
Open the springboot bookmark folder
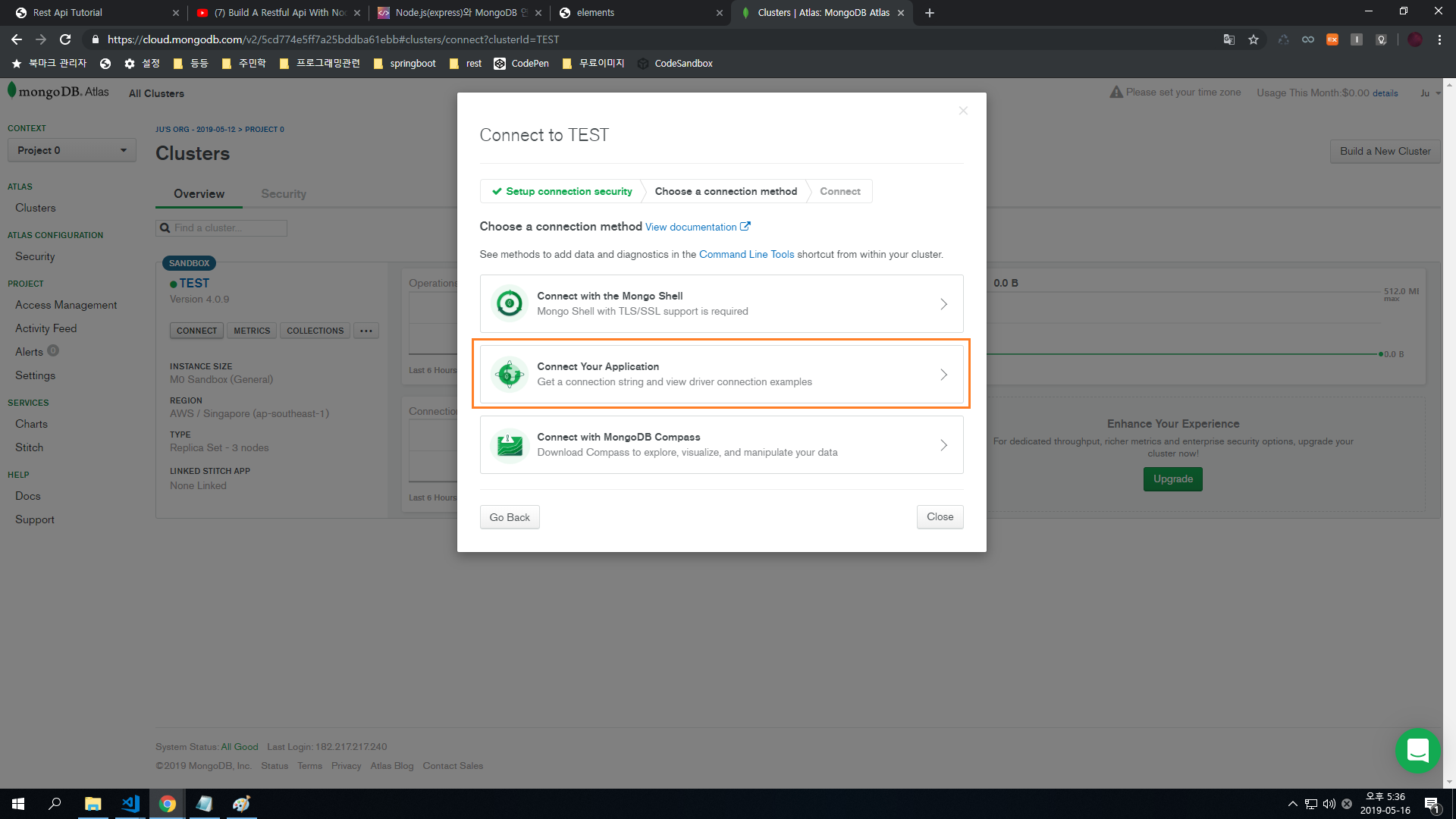pyautogui.click(x=404, y=64)
